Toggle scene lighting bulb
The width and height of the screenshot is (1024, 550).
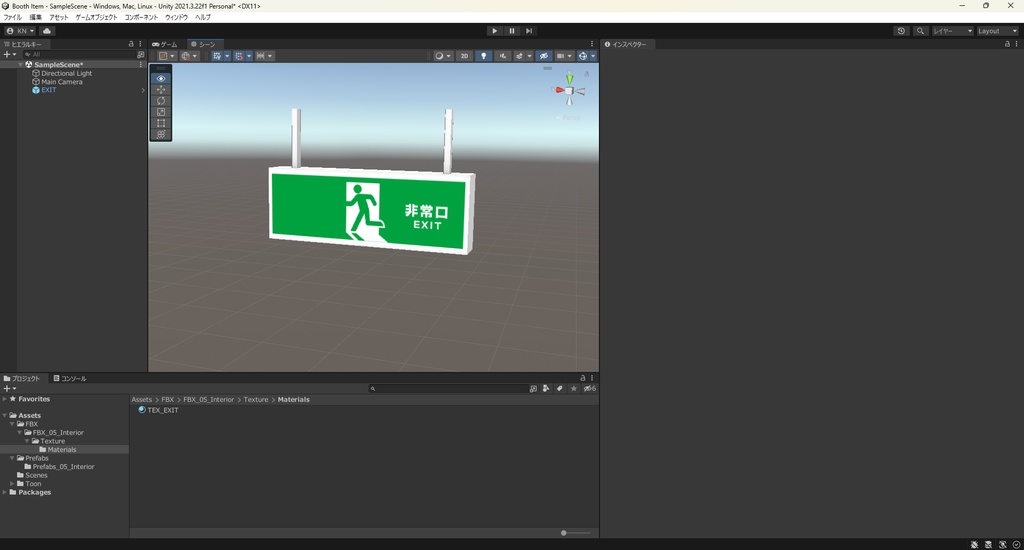click(x=483, y=56)
